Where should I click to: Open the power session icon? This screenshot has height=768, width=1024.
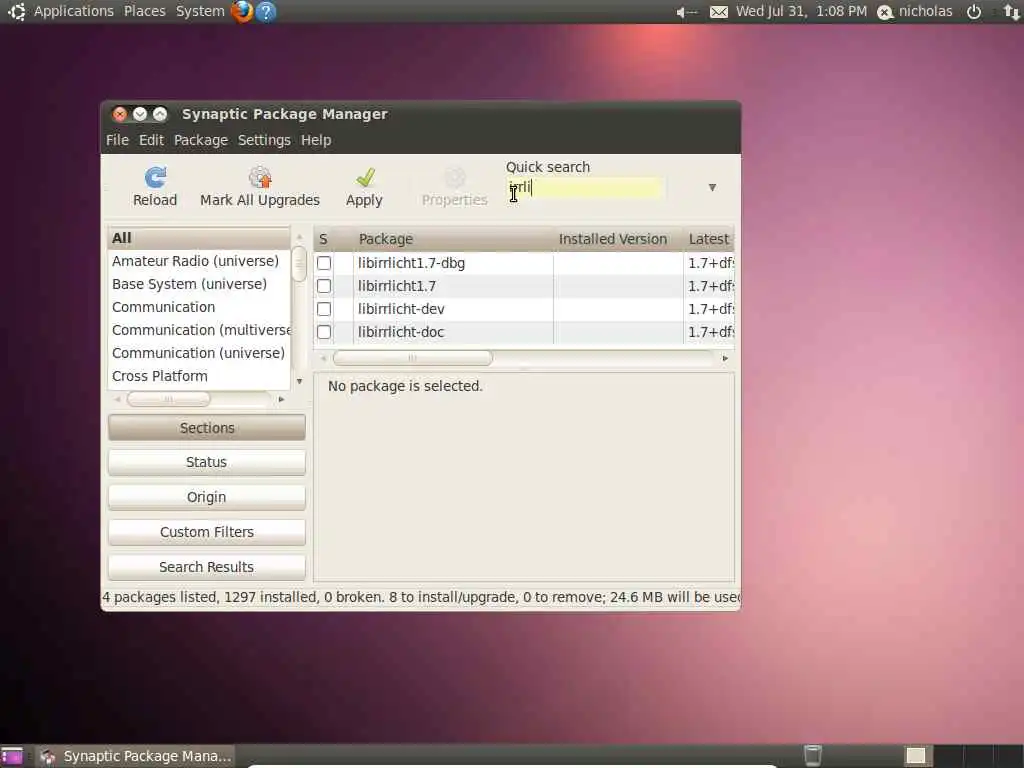tap(974, 12)
